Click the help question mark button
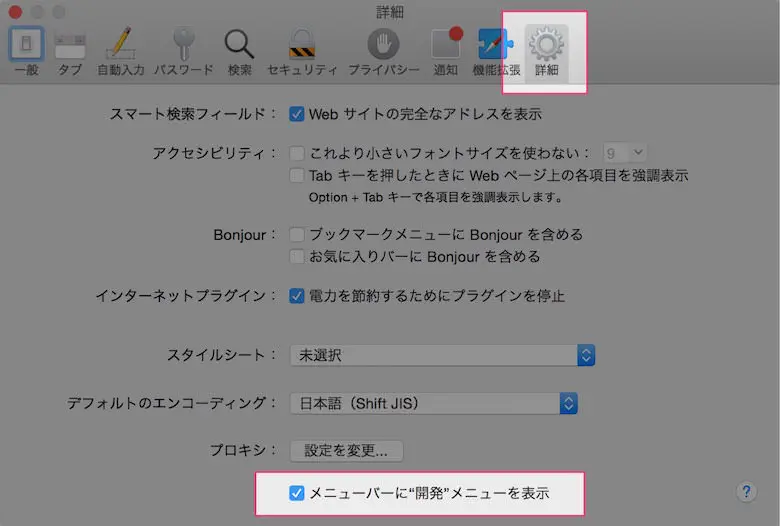Screen dimensions: 780x526 point(746,492)
